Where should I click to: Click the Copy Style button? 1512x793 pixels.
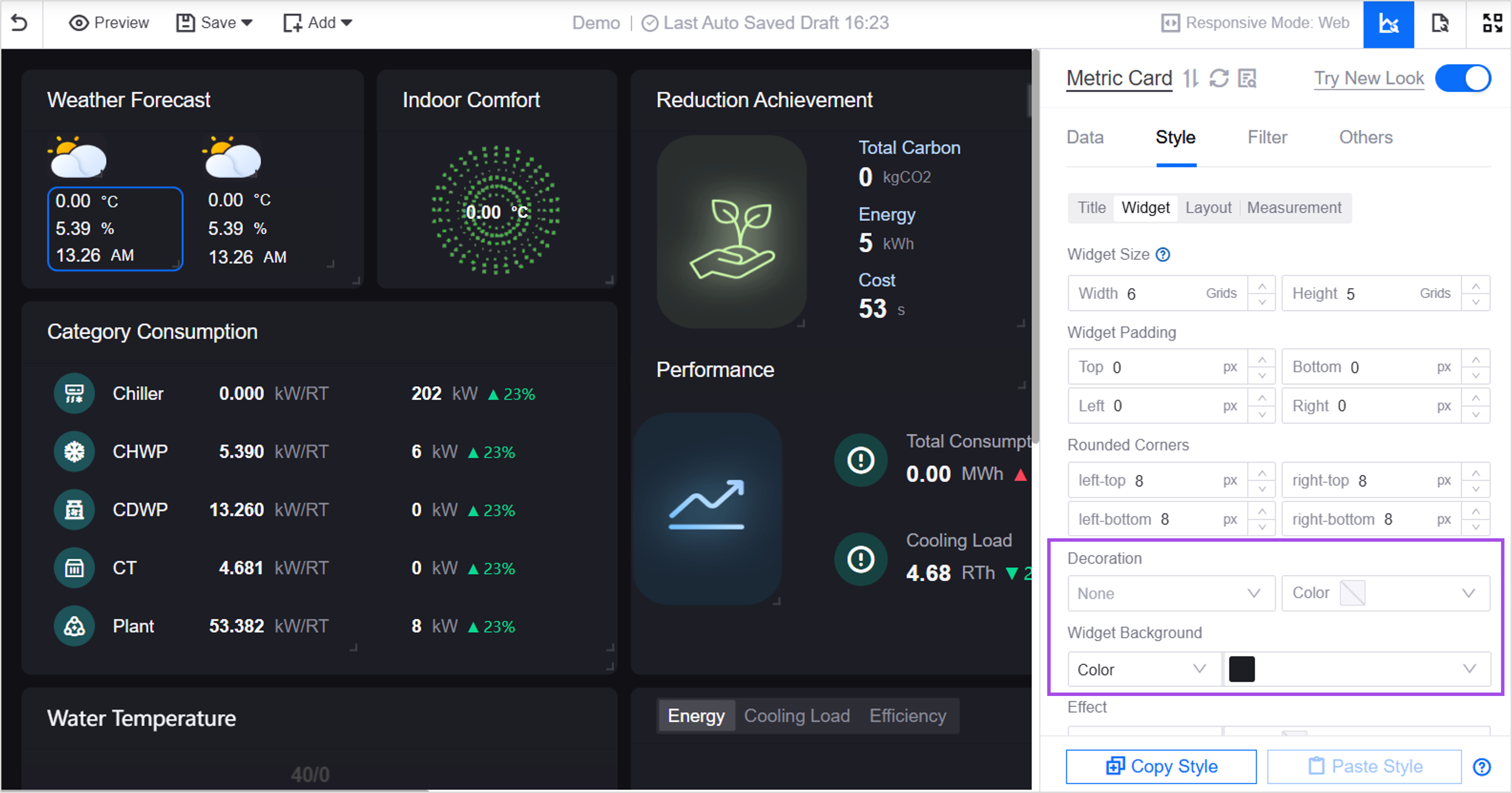pyautogui.click(x=1161, y=767)
